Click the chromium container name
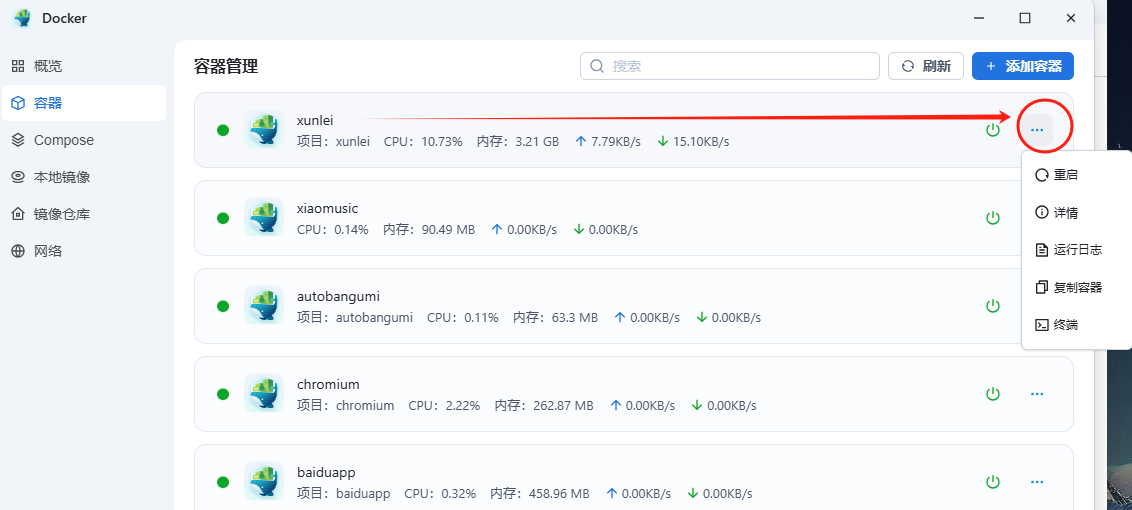The image size is (1132, 510). point(328,384)
